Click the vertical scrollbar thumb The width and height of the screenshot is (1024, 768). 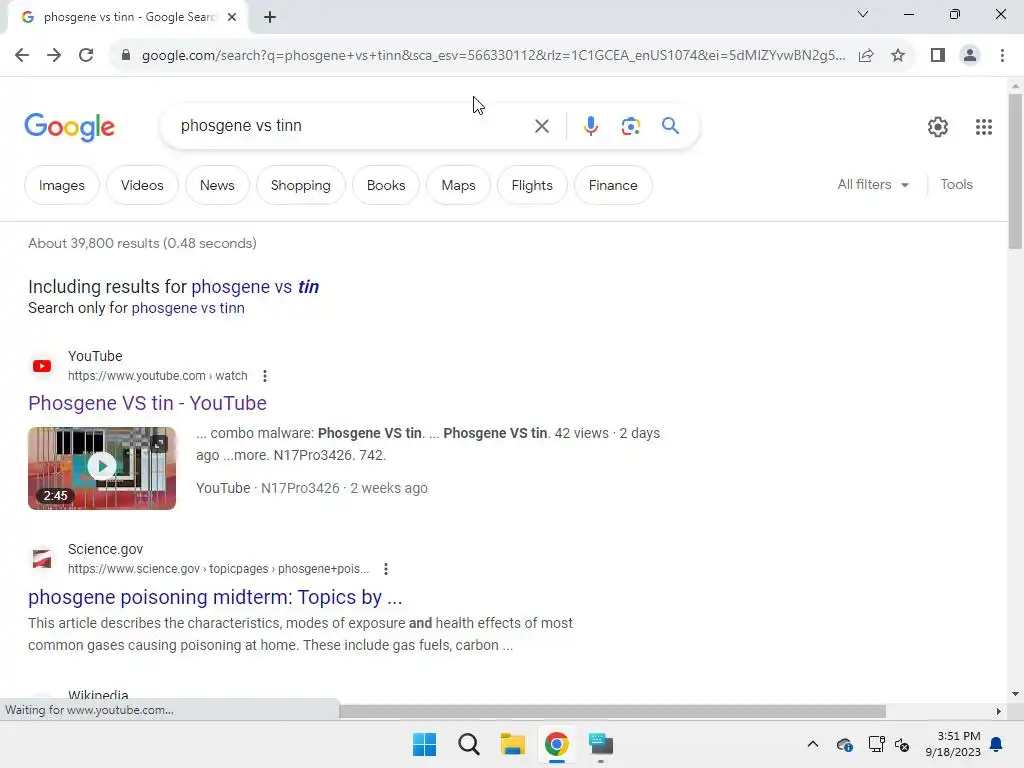[1015, 172]
